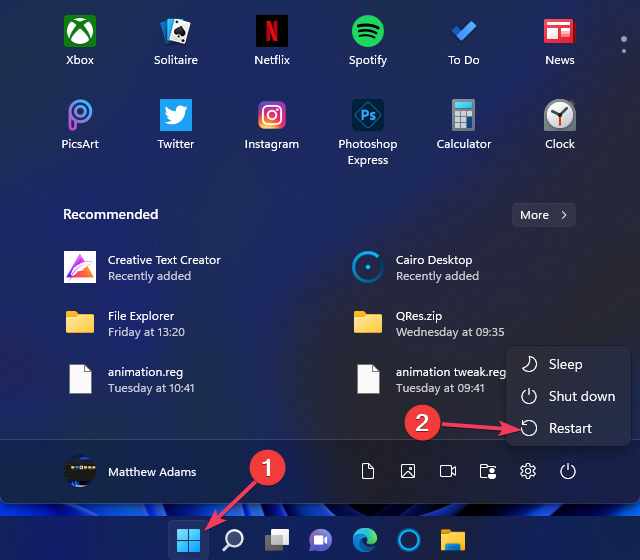Open the recommended animation.reg file
This screenshot has width=640, height=560.
tap(130, 380)
